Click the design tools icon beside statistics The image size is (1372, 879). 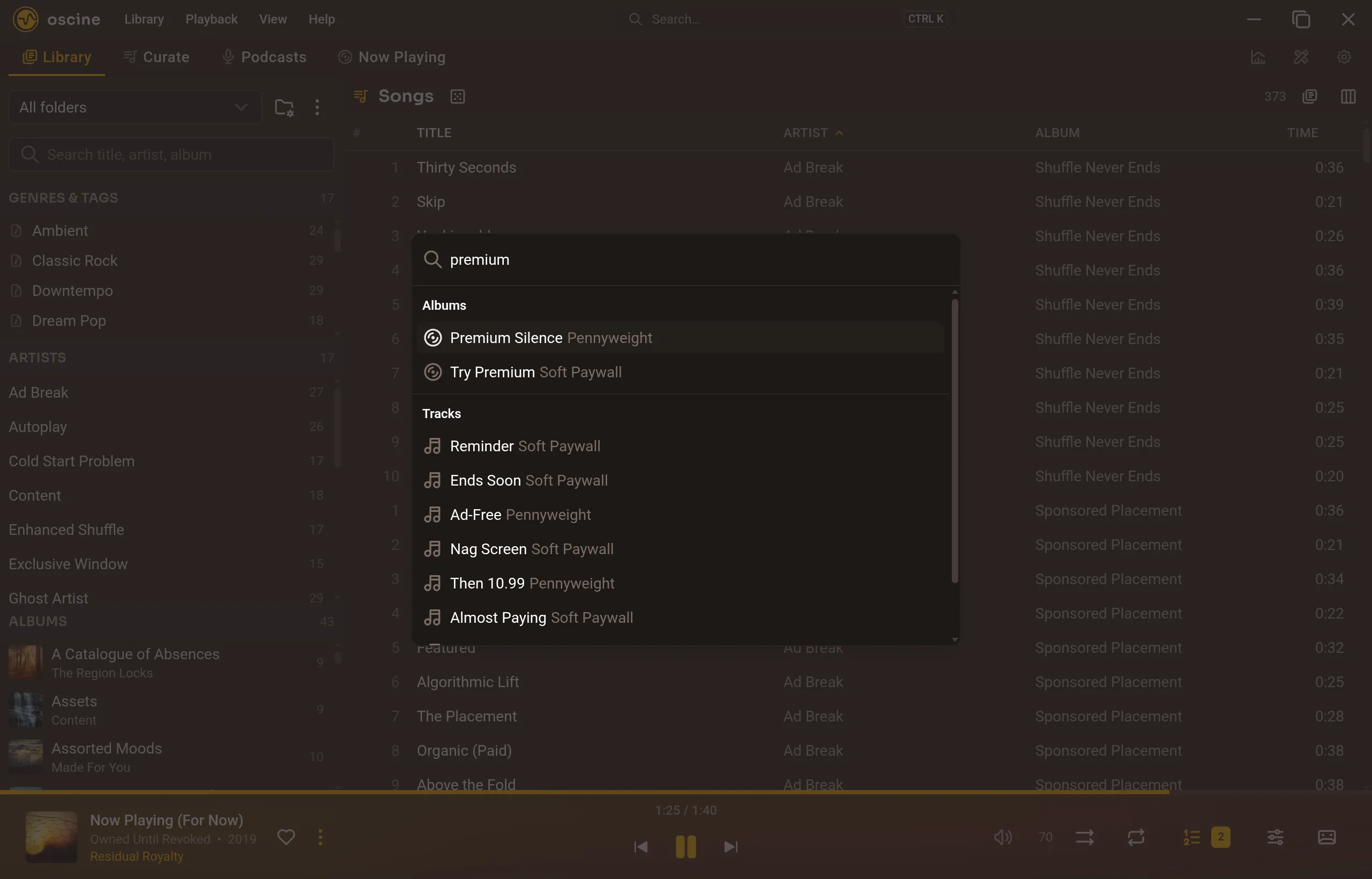[x=1301, y=57]
